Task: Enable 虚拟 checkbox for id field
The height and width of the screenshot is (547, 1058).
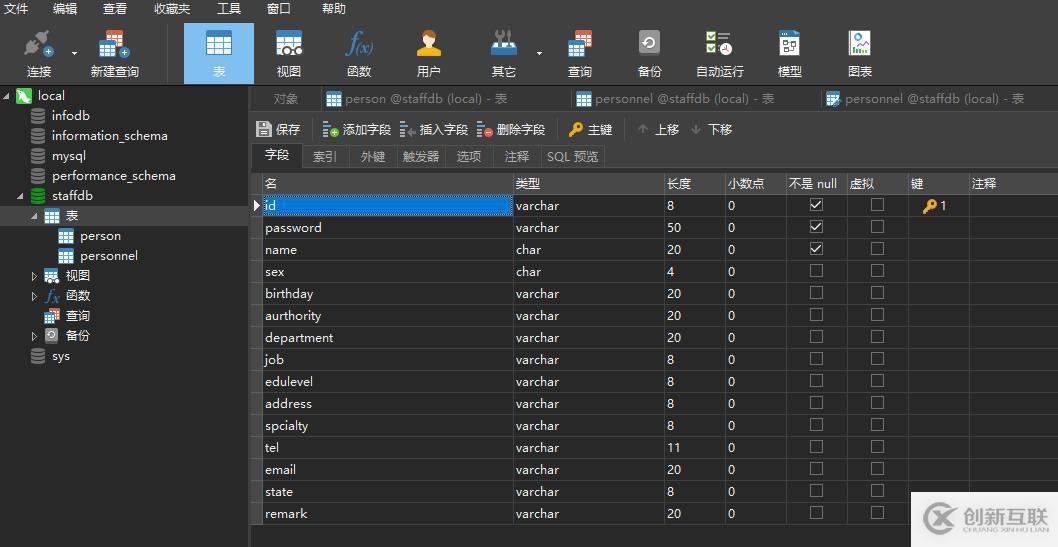Action: (x=877, y=204)
